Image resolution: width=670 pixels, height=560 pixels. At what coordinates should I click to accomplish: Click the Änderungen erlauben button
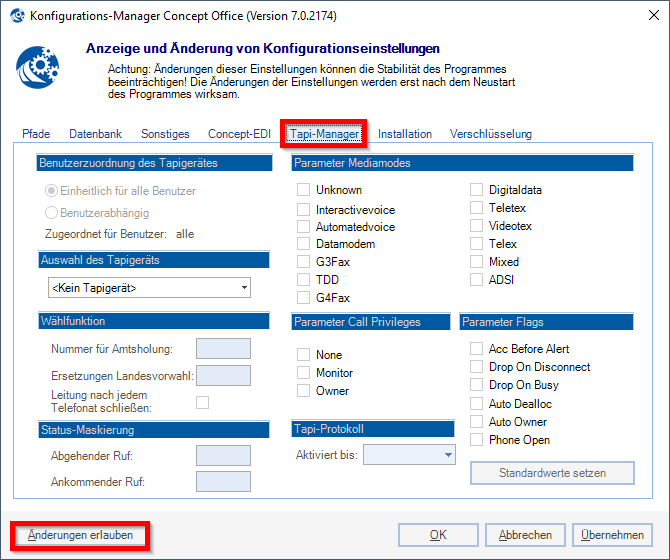coord(81,535)
